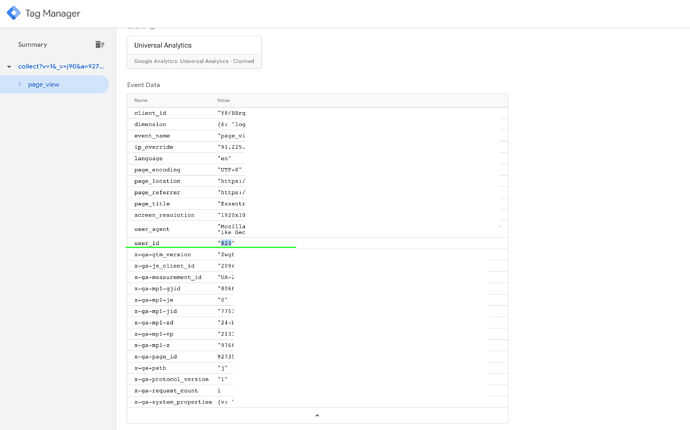
Task: Select the user_id row name
Action: 147,243
